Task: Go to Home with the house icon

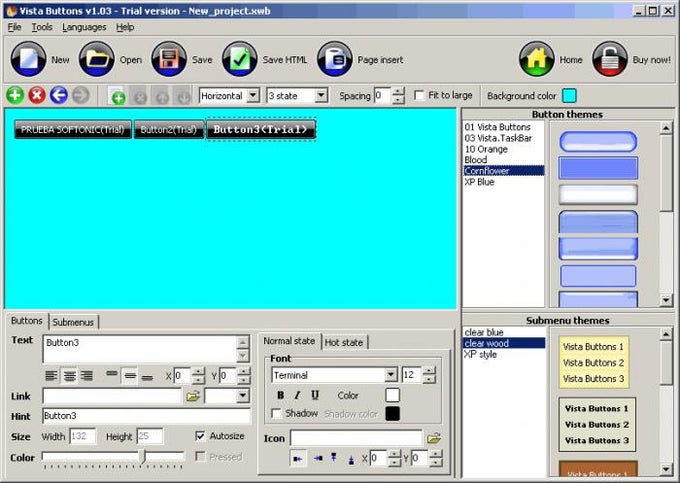Action: coord(536,59)
